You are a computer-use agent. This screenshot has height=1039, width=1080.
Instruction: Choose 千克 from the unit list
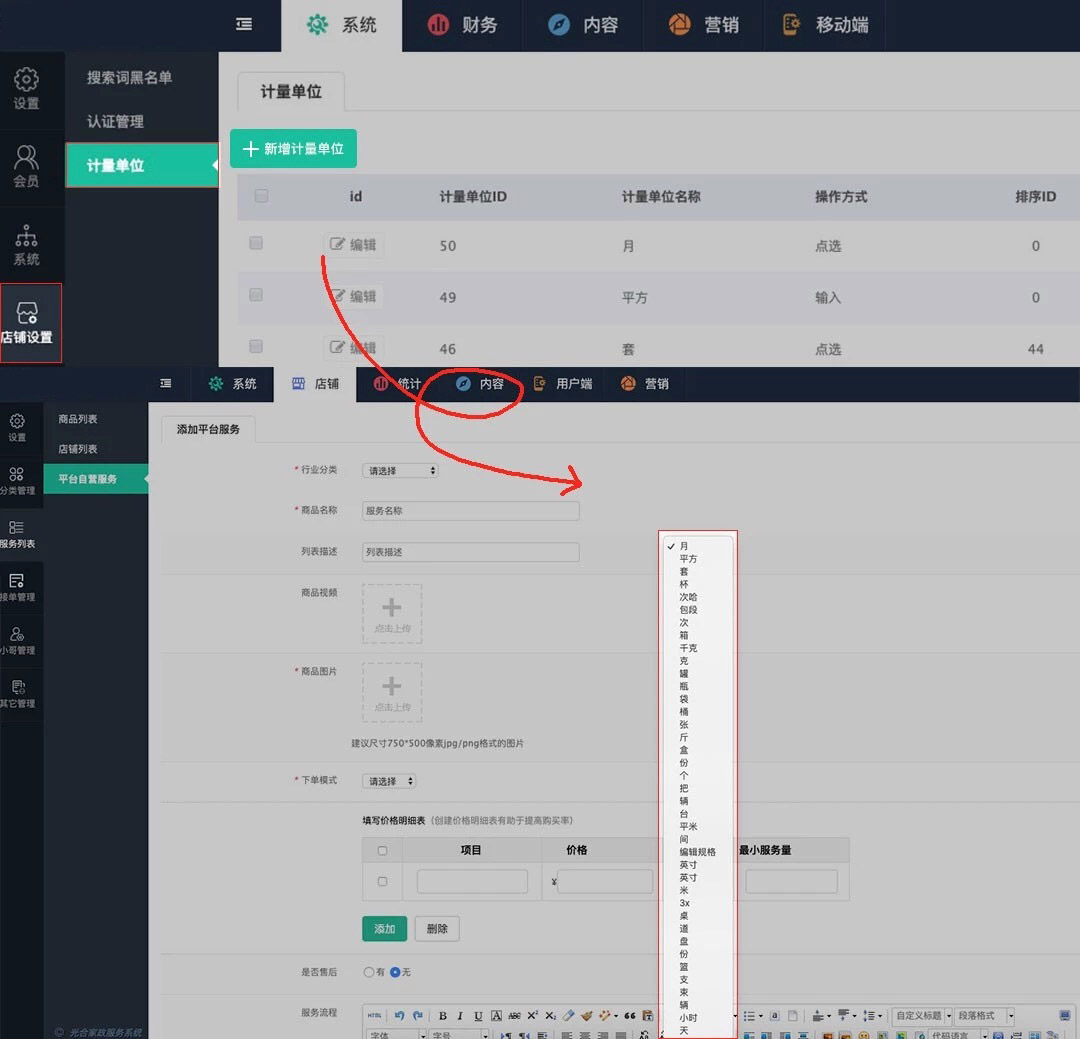click(x=688, y=648)
